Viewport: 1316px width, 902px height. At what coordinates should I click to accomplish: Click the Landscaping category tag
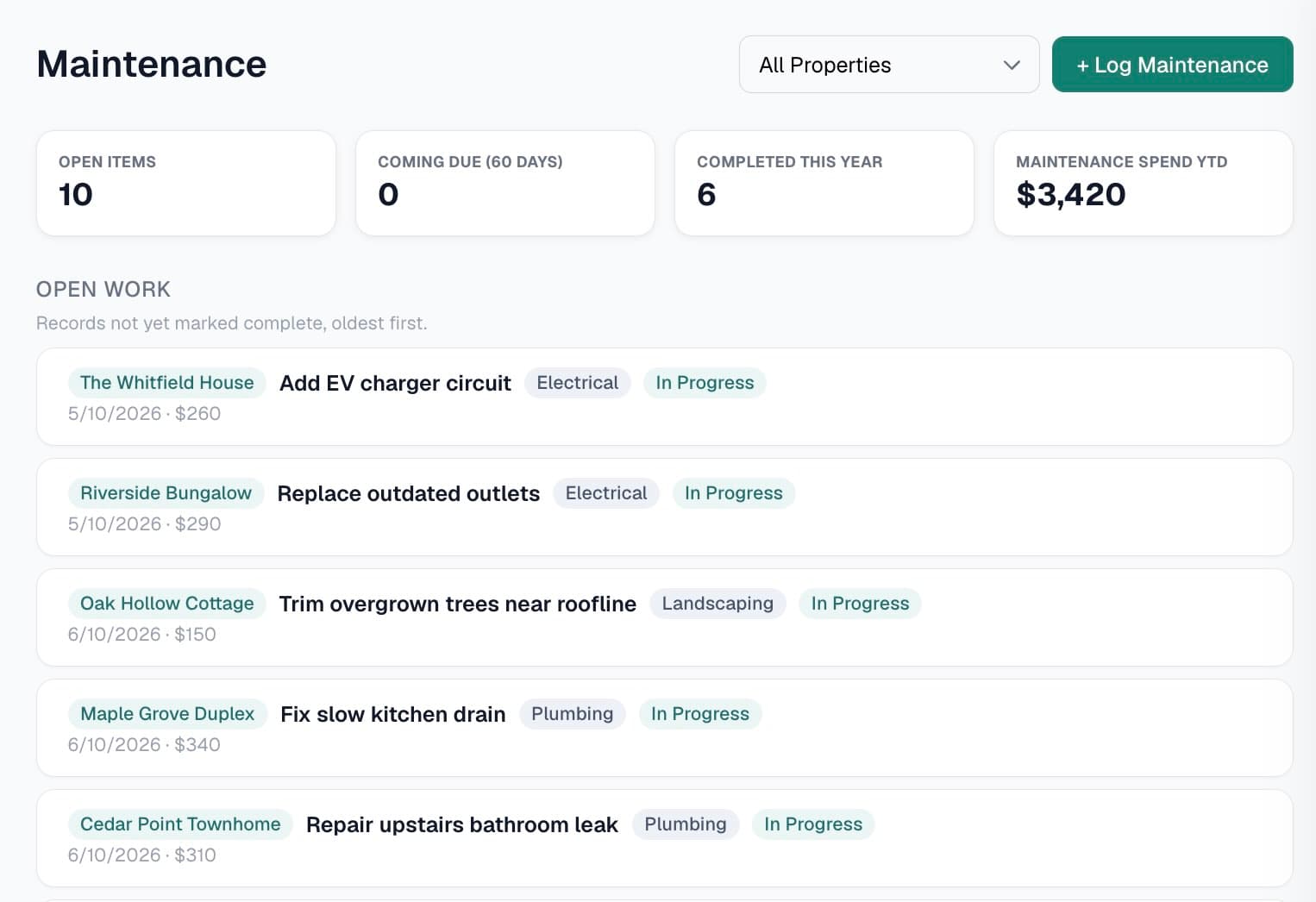[718, 604]
